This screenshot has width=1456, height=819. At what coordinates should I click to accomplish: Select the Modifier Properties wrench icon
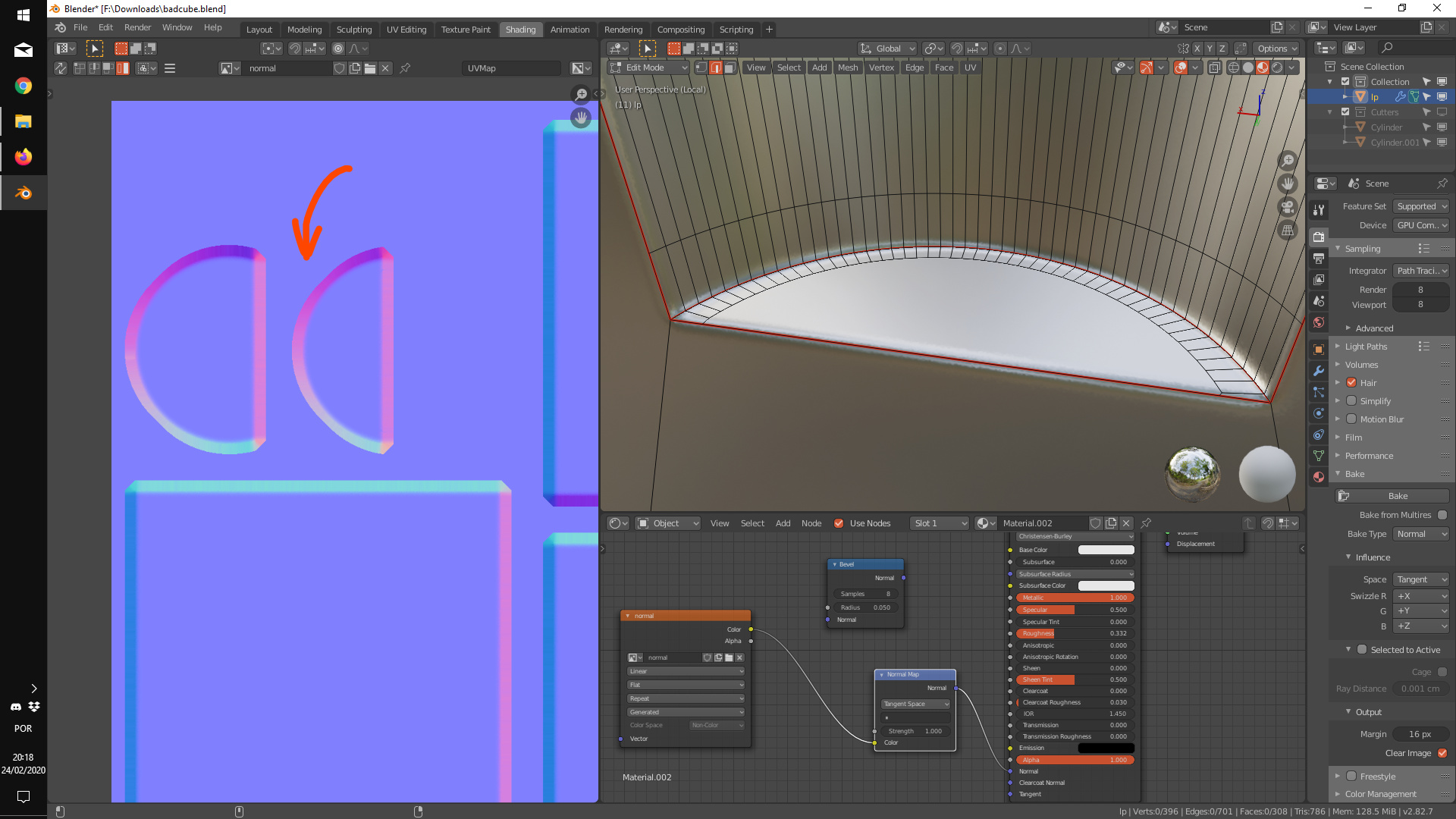coord(1318,371)
